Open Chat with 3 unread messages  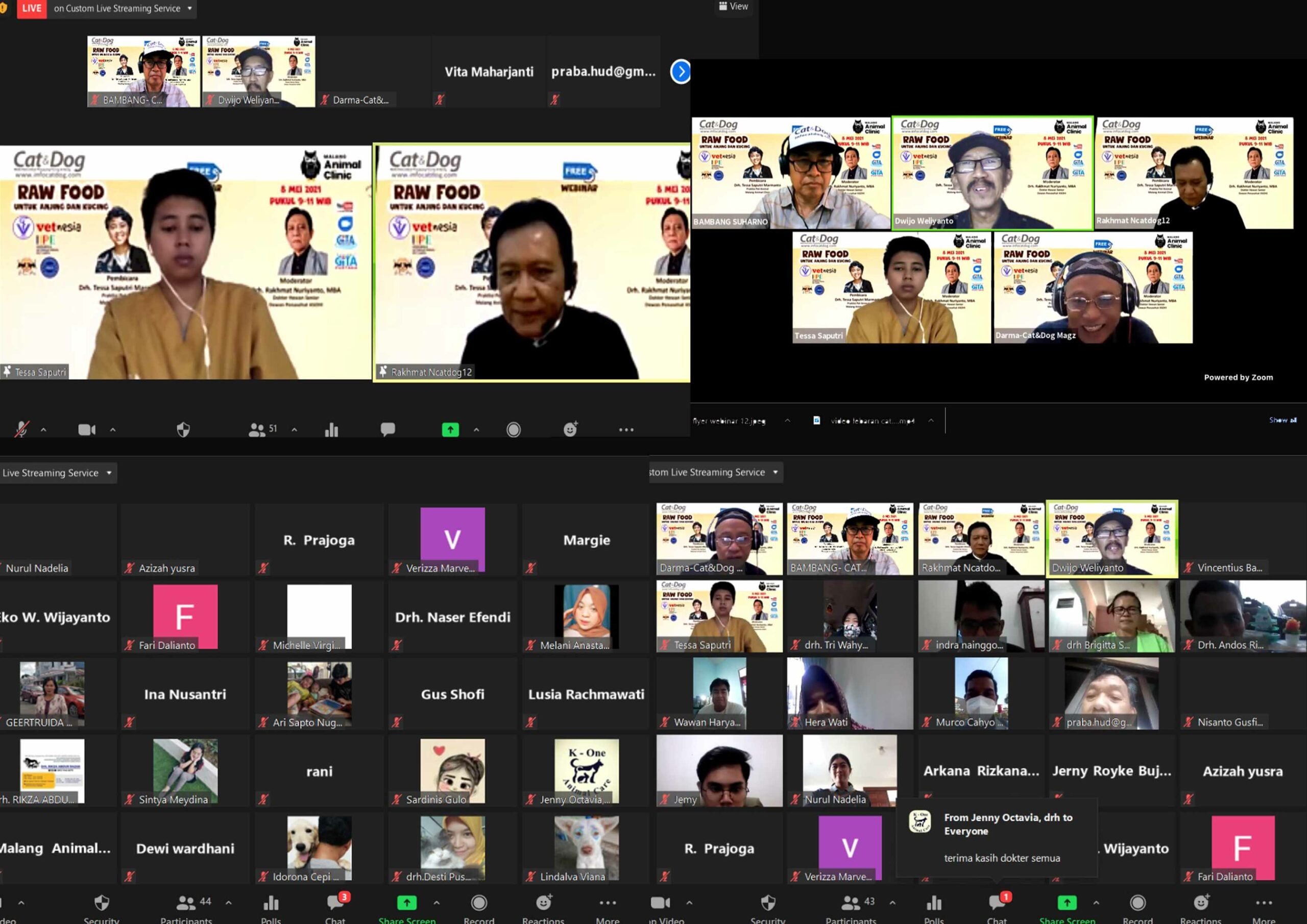pyautogui.click(x=336, y=909)
